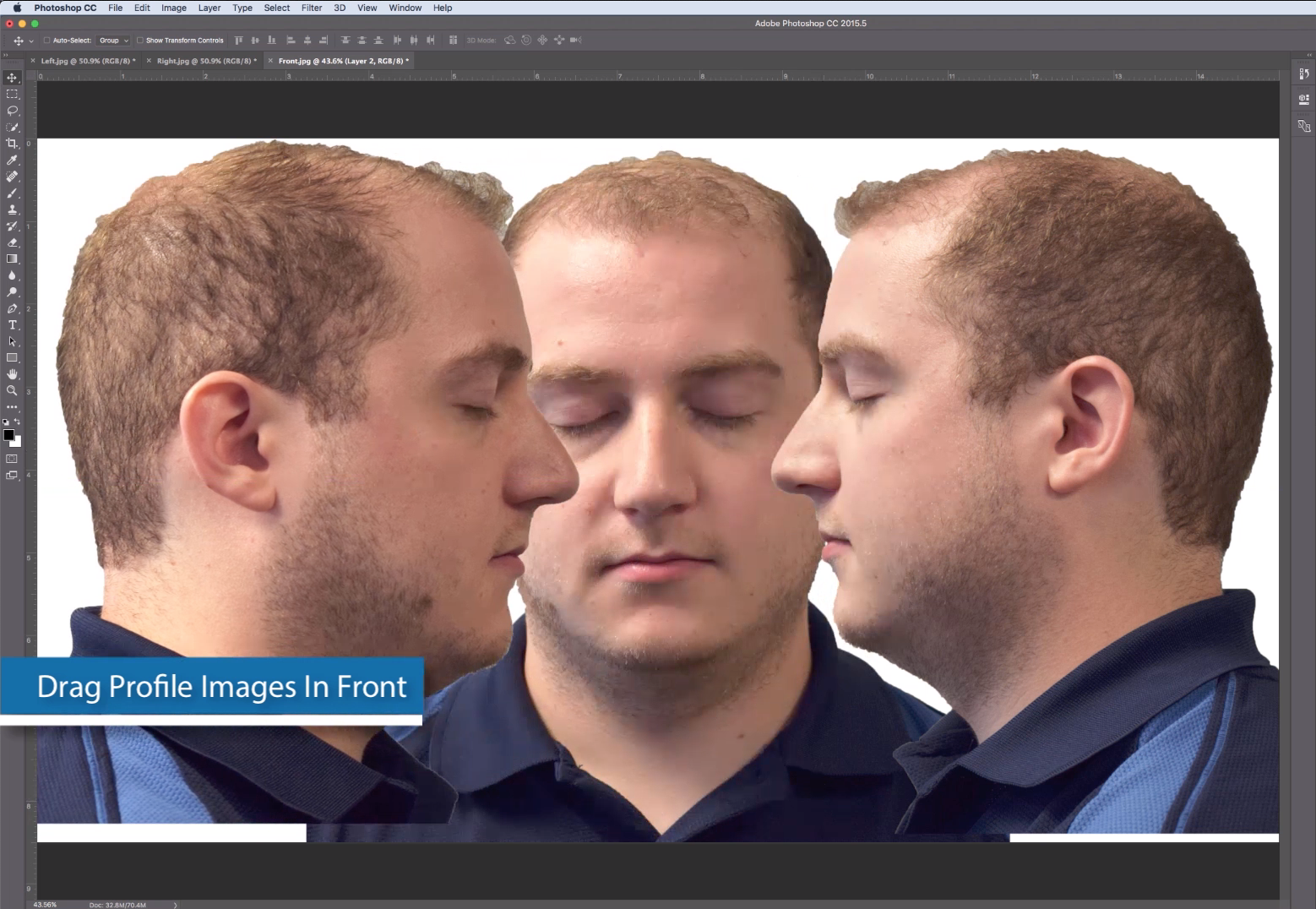1316x909 pixels.
Task: Pick the Spot Healing Brush tool
Action: (12, 177)
